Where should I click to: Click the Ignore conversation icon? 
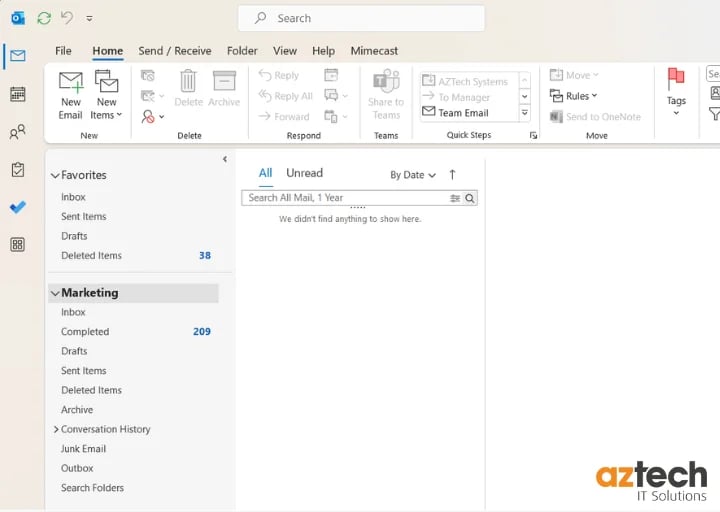148,75
